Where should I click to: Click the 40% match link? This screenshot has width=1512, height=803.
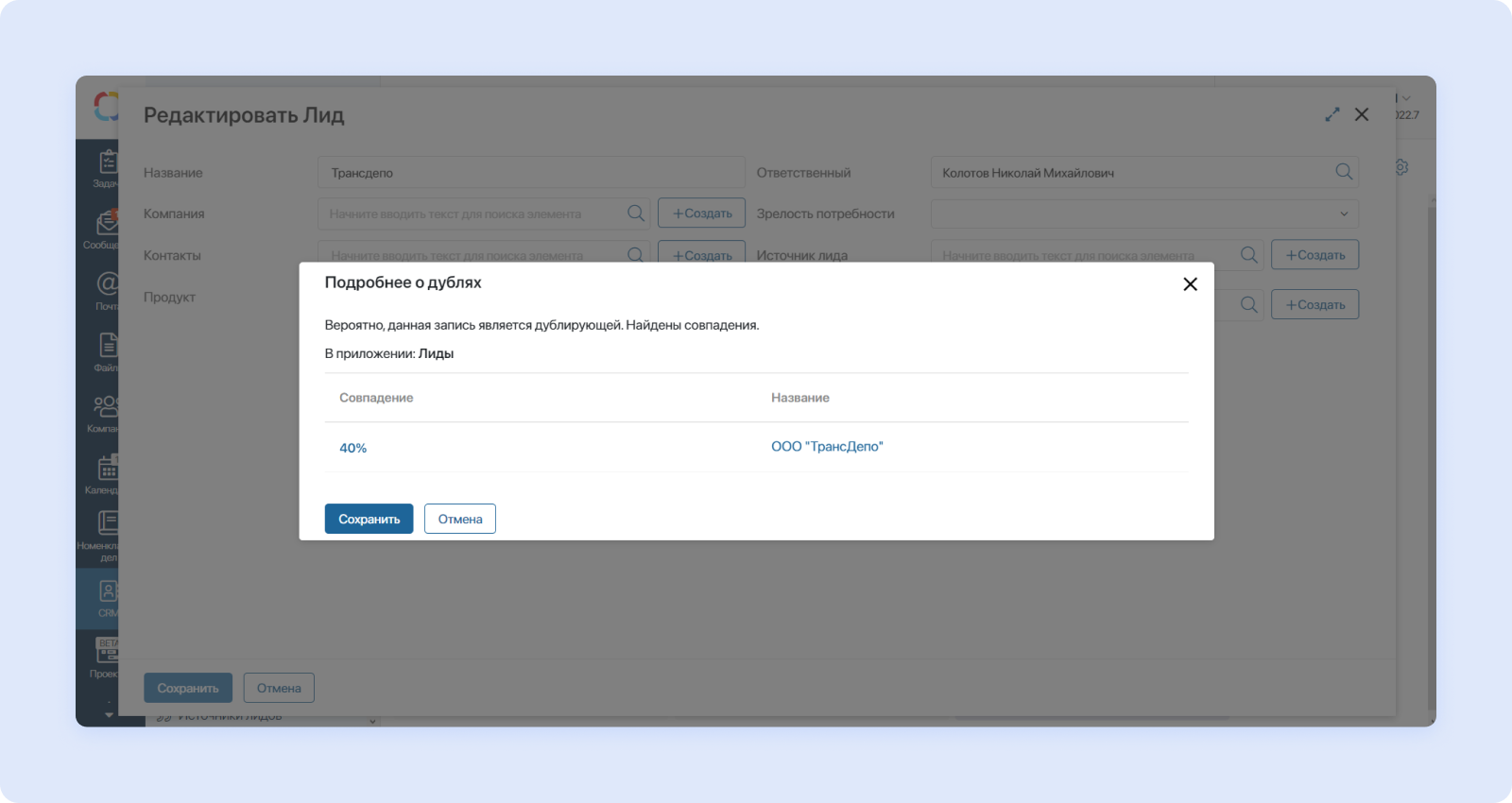(352, 448)
